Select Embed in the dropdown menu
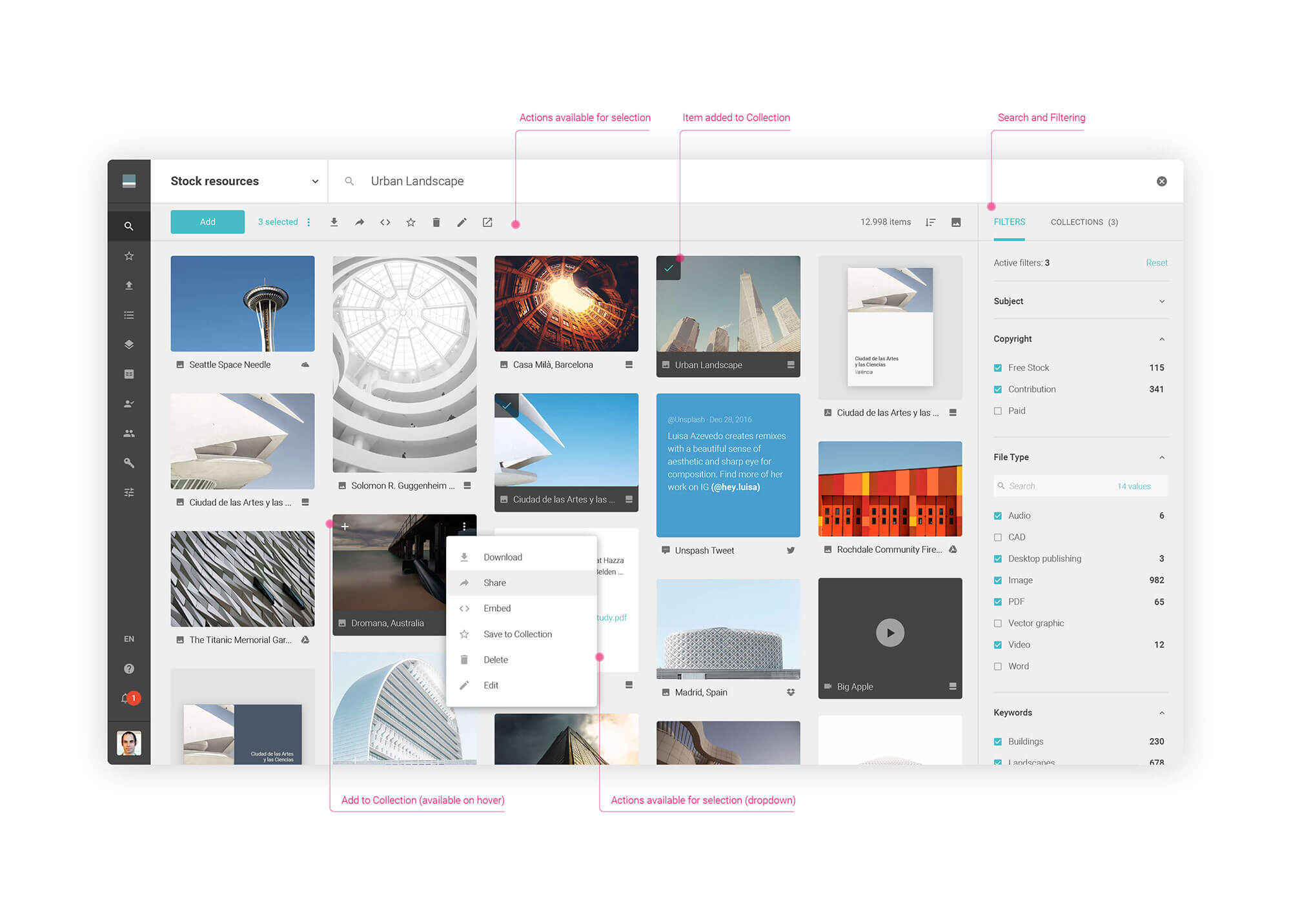The width and height of the screenshot is (1291, 924). pos(522,608)
